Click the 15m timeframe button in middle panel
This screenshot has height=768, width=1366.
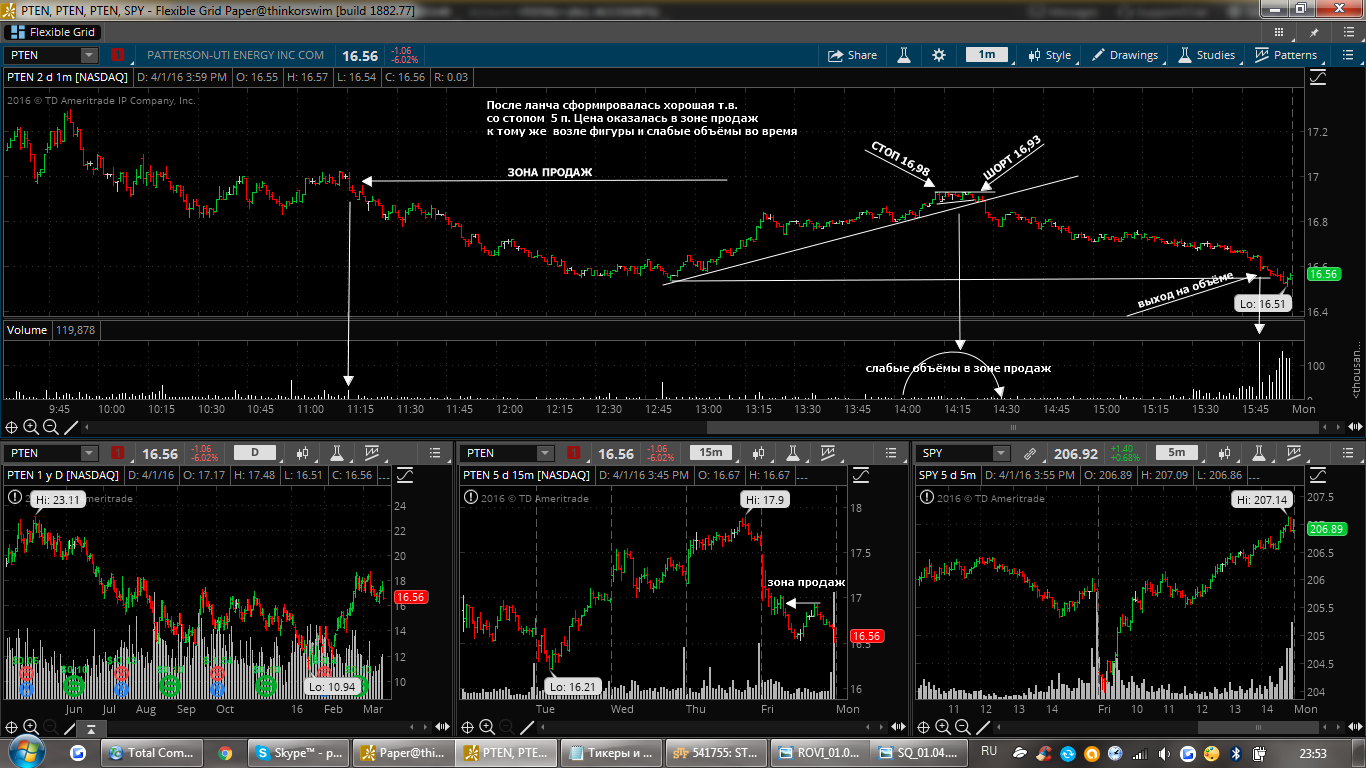click(714, 454)
